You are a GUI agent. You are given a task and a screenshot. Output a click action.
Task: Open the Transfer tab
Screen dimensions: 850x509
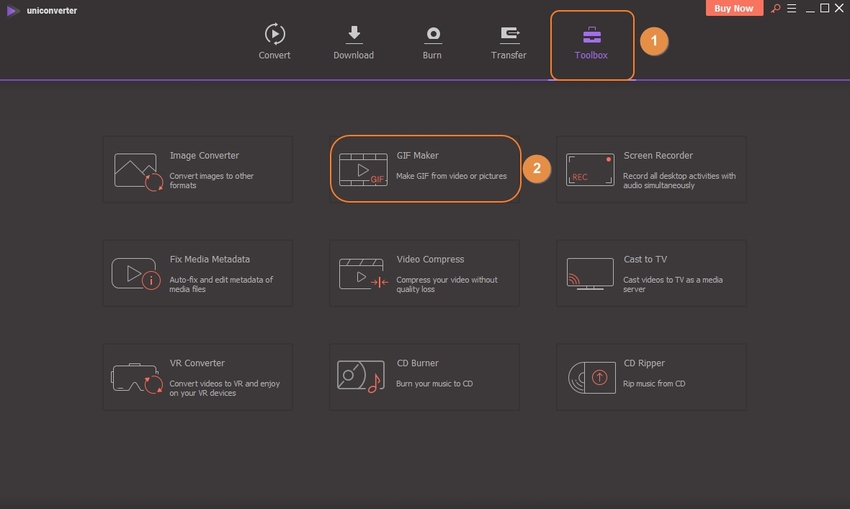[508, 42]
